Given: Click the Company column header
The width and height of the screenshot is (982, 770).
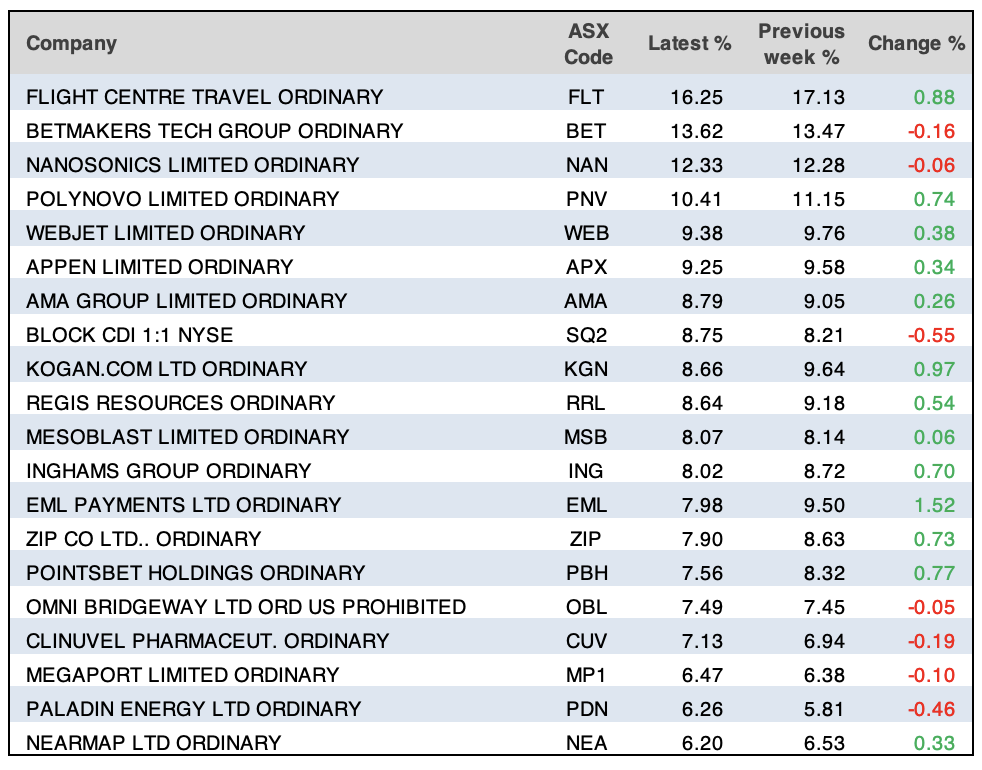Looking at the screenshot, I should (x=71, y=44).
